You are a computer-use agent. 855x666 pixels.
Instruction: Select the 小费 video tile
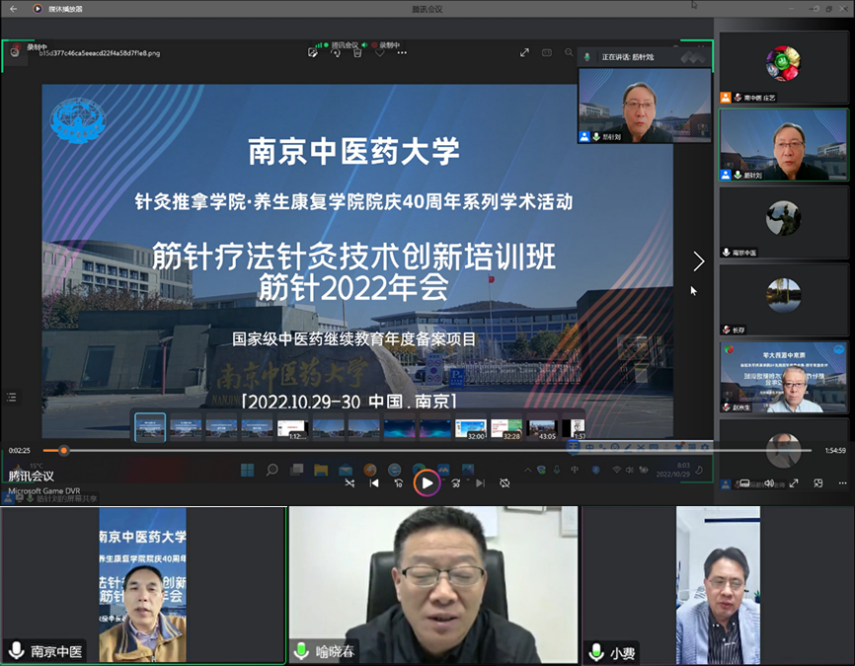click(718, 585)
